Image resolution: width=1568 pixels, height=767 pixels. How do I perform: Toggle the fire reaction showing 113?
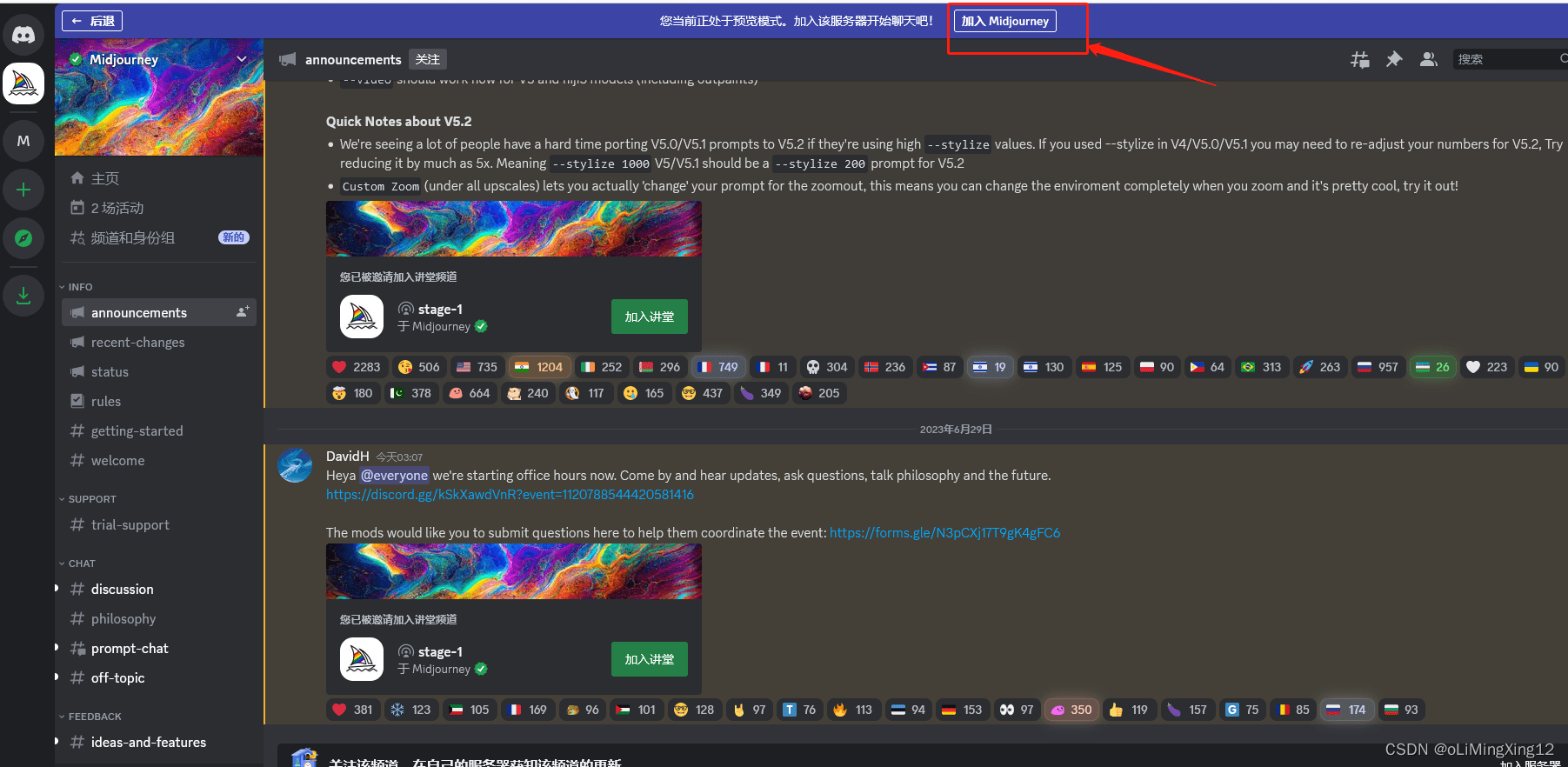853,710
